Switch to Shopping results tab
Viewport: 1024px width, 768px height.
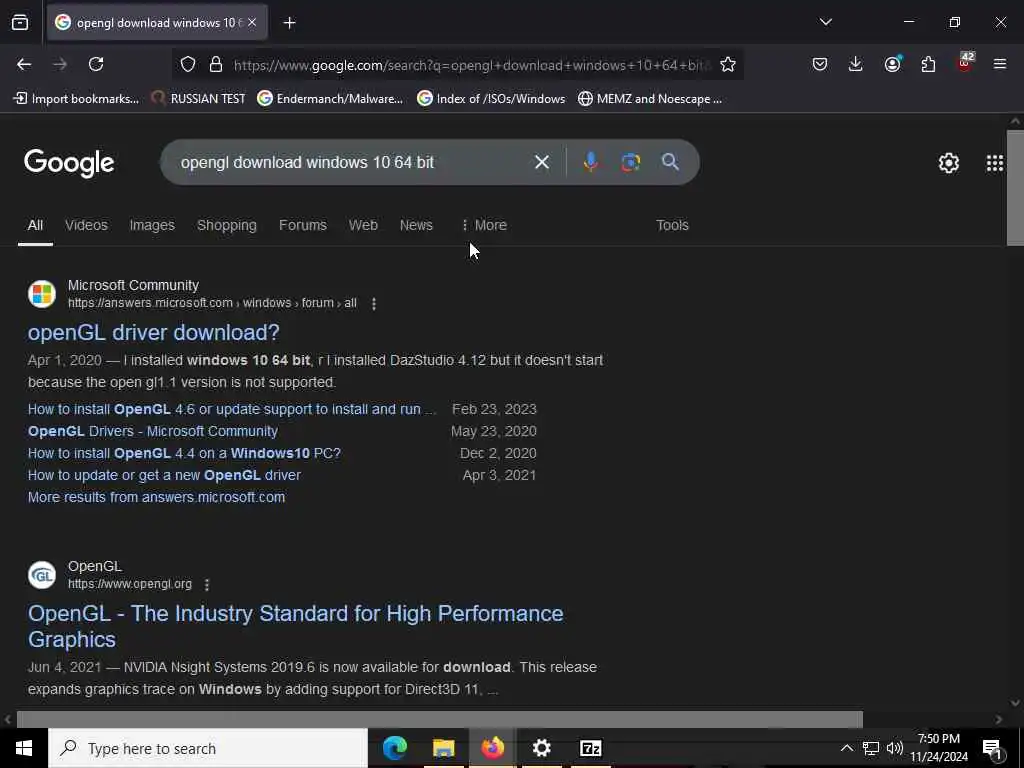(227, 225)
